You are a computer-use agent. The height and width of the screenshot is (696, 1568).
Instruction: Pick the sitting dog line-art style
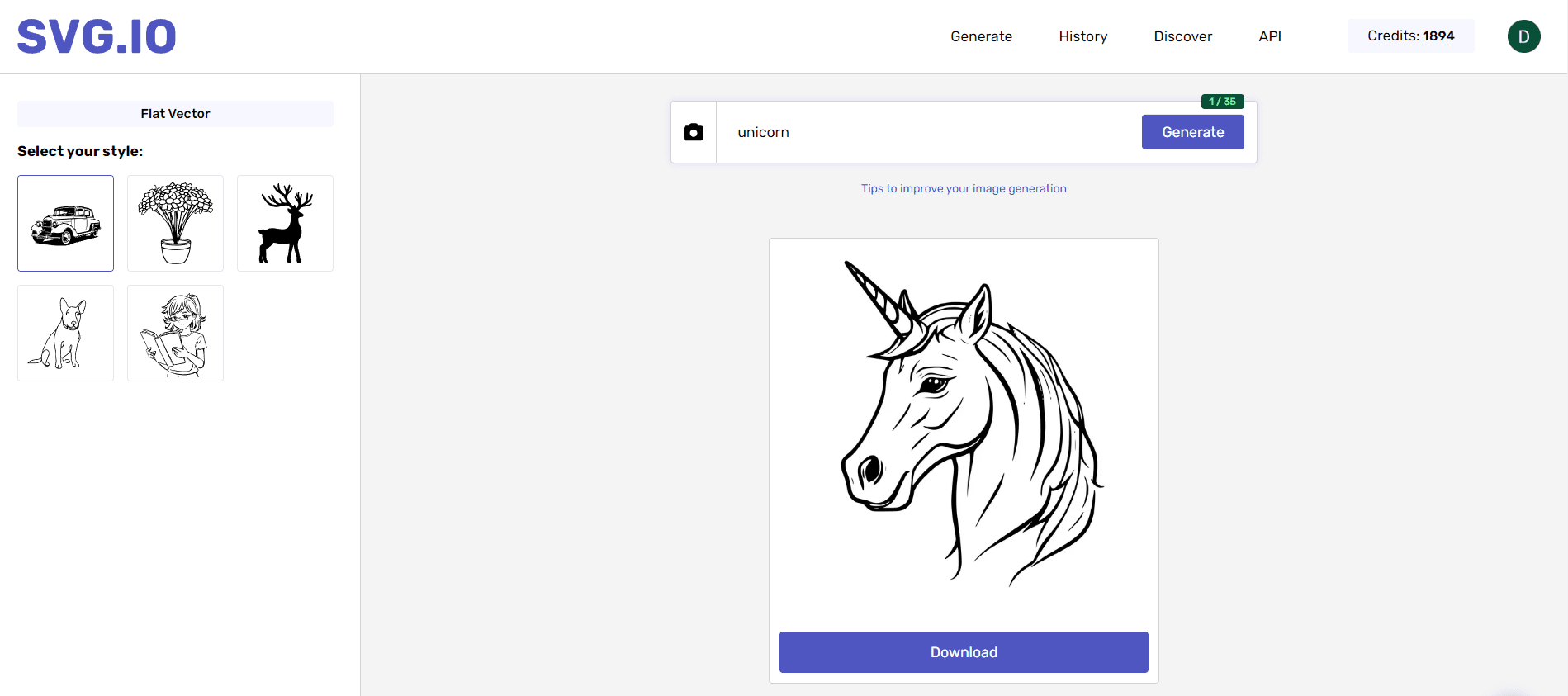coord(66,333)
